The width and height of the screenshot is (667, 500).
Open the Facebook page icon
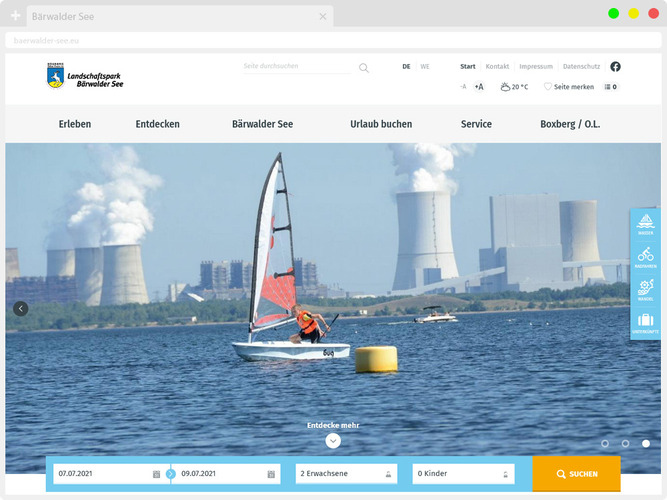click(x=615, y=67)
